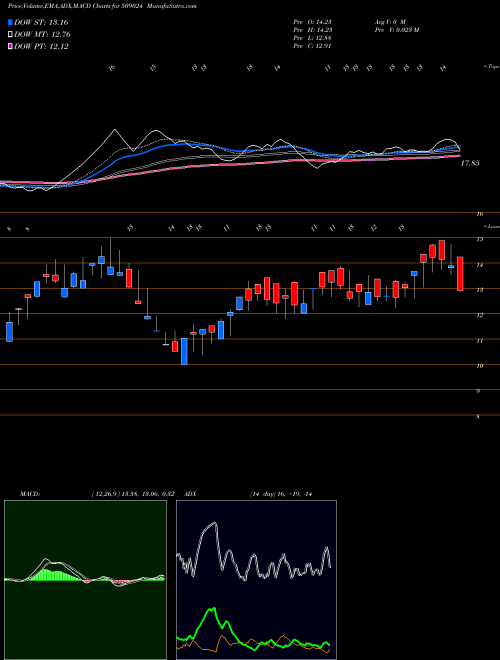Open the green MACD histogram panel

(85, 580)
